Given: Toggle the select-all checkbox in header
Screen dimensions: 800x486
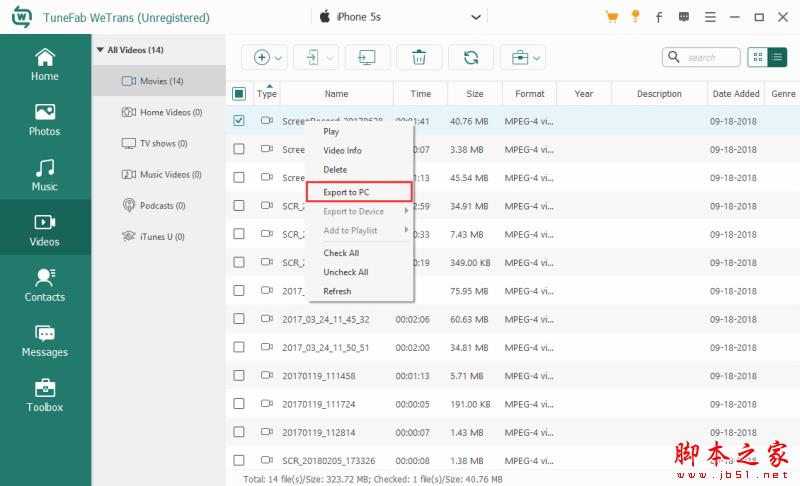Looking at the screenshot, I should click(239, 94).
